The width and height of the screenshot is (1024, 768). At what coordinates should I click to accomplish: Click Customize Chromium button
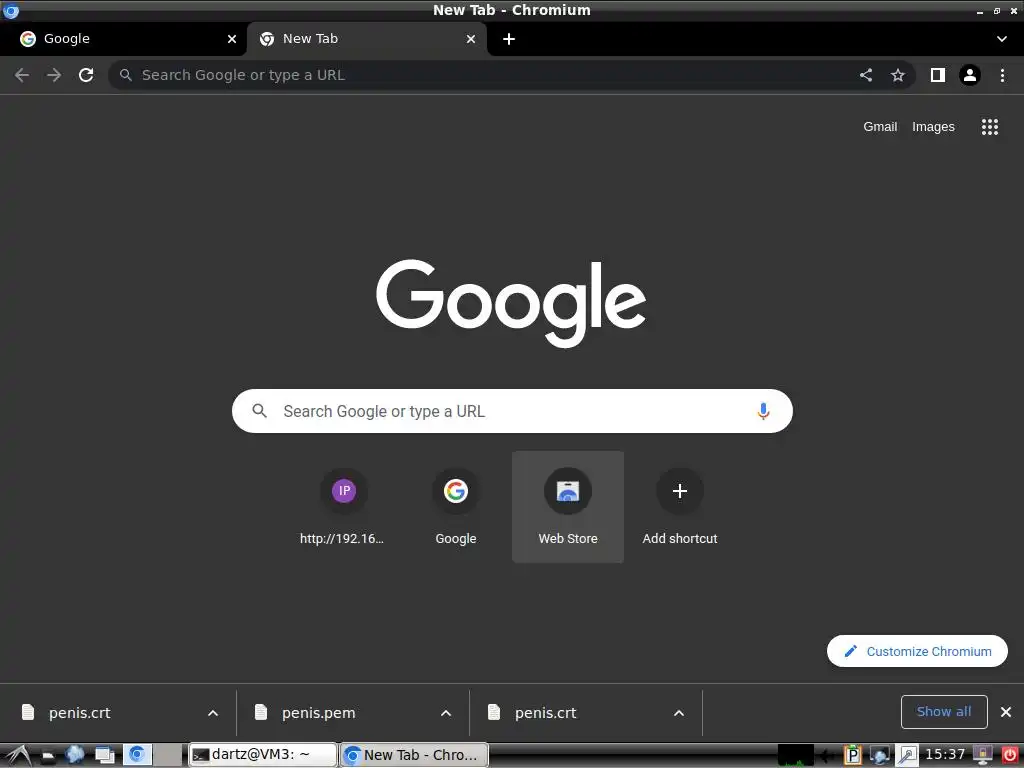(918, 651)
